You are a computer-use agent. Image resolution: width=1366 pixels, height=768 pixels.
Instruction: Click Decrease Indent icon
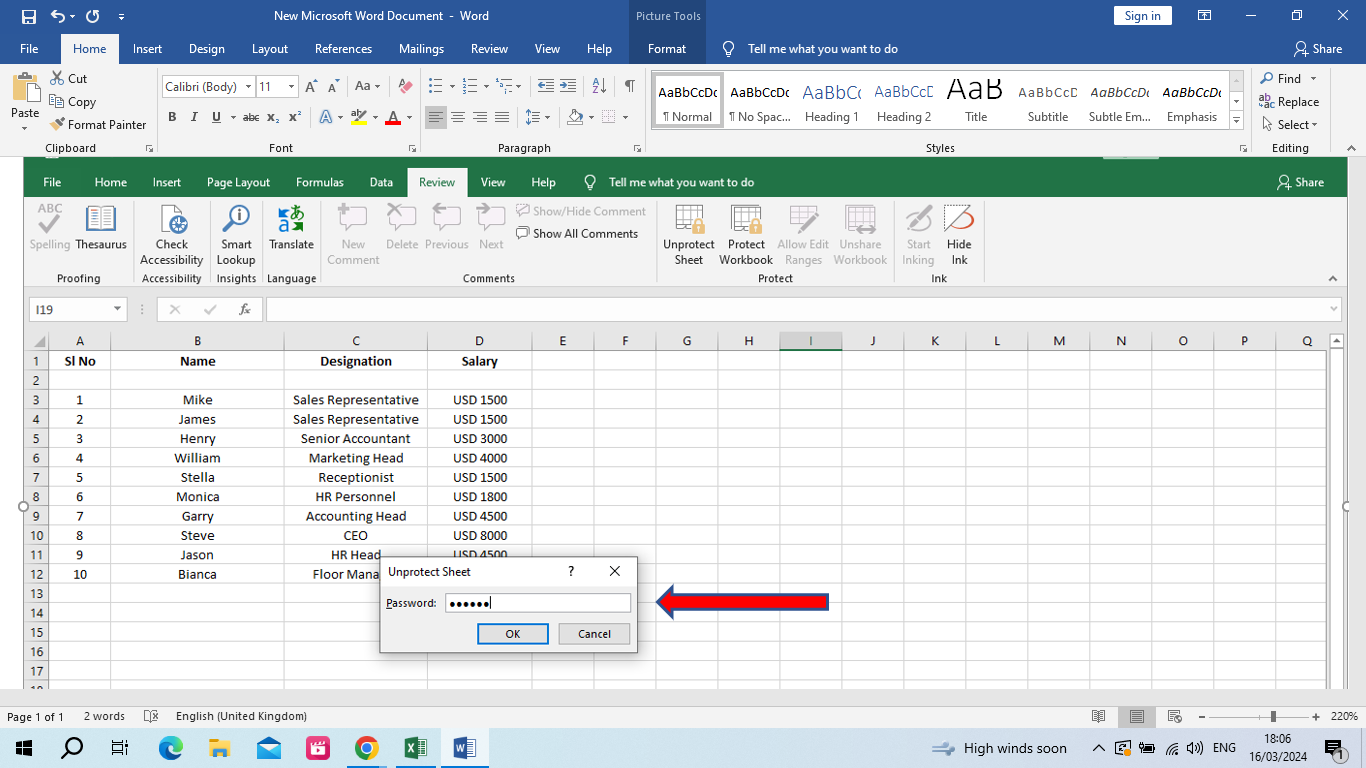pos(545,86)
